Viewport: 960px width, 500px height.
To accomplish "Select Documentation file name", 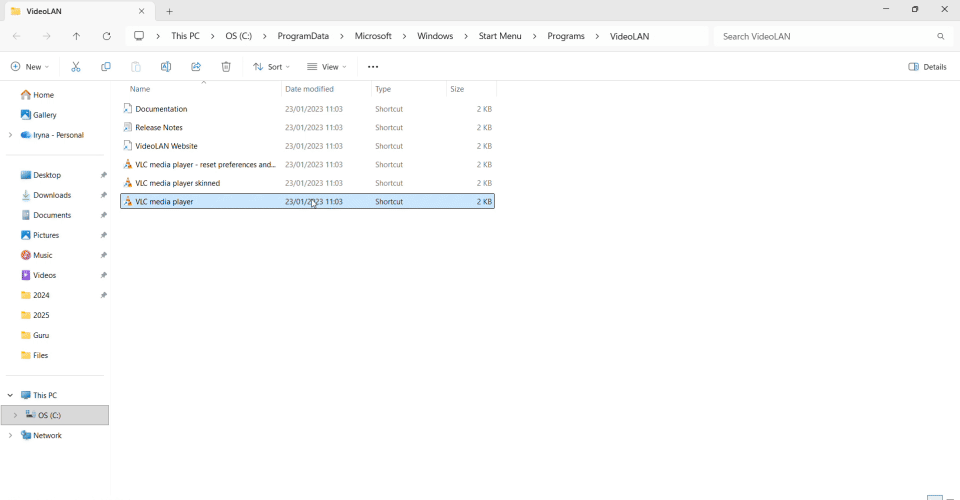I will [161, 109].
